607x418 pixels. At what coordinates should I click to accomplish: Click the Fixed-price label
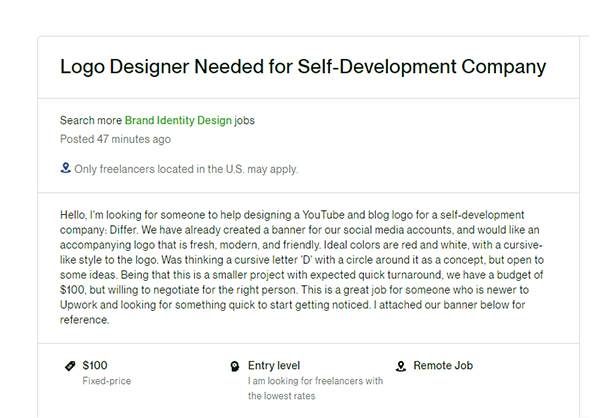(107, 381)
